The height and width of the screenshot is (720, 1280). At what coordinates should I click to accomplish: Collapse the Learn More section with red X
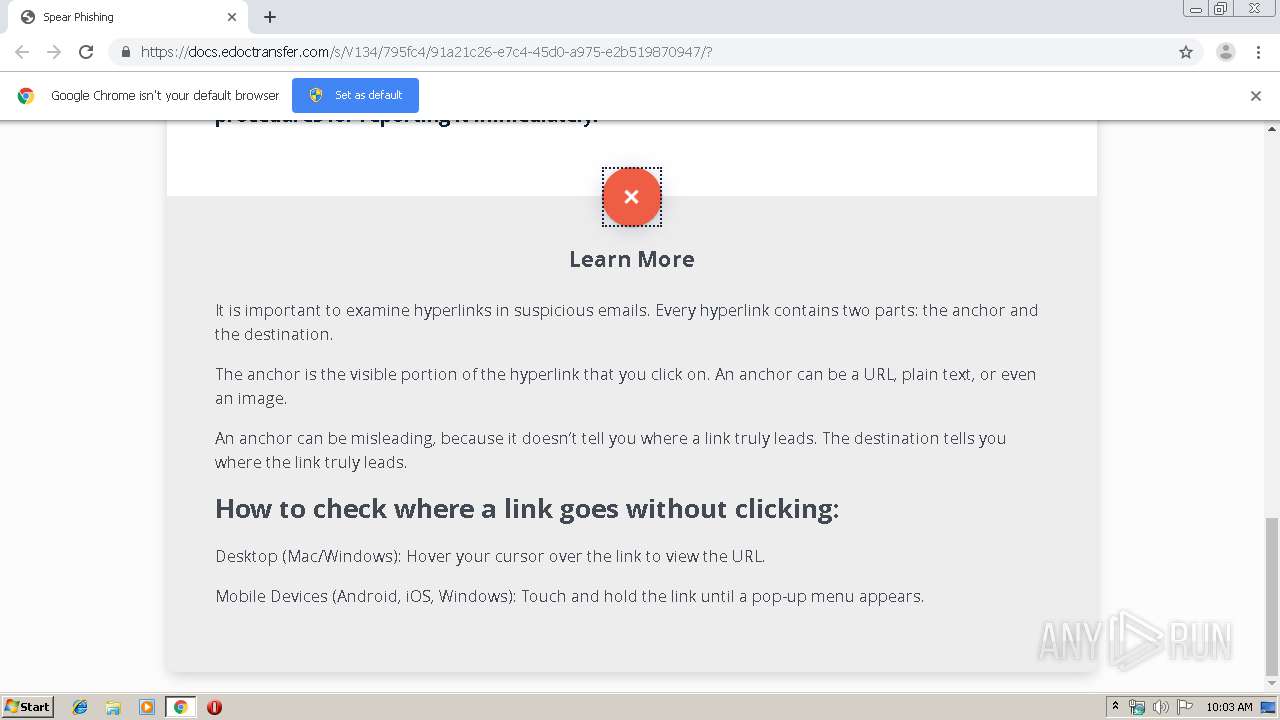pyautogui.click(x=631, y=197)
